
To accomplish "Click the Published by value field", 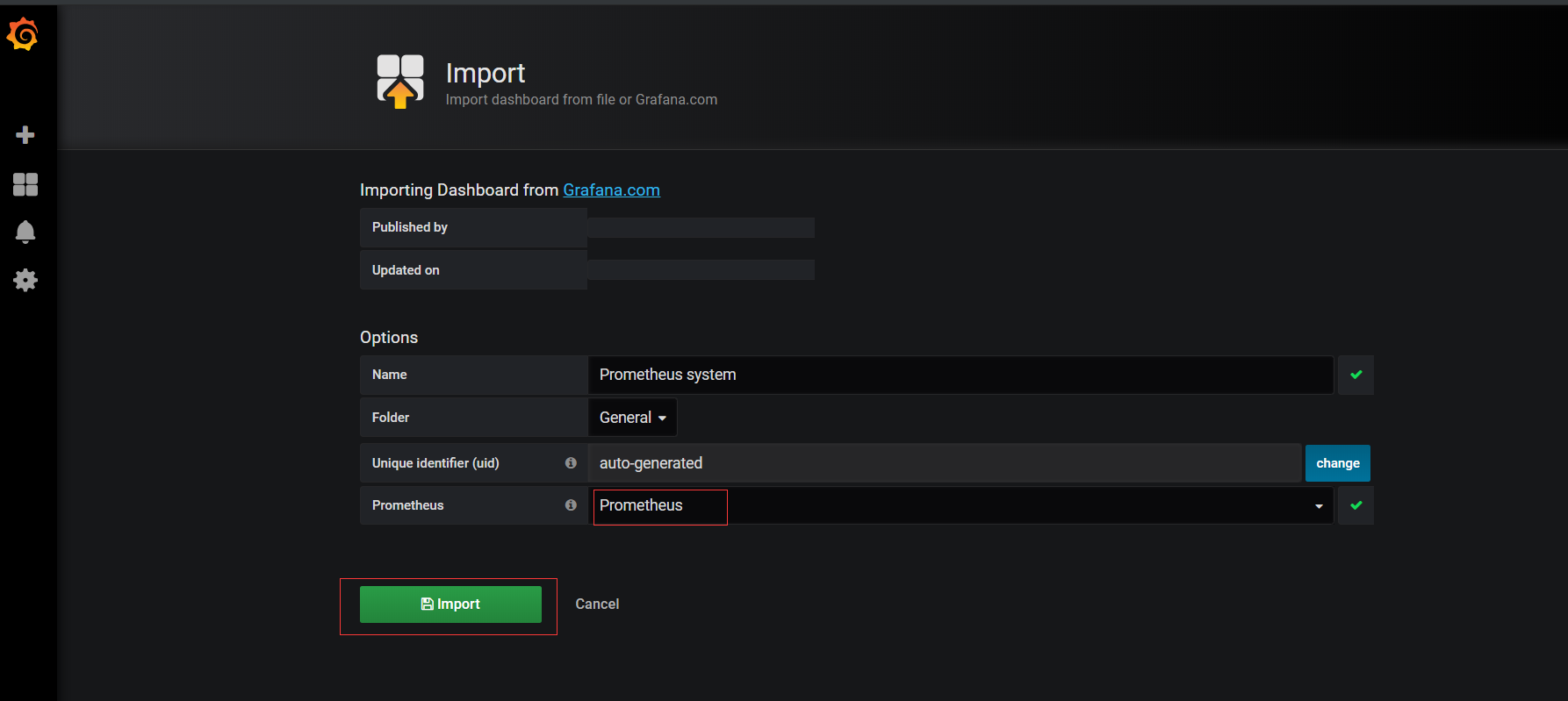I will [701, 228].
